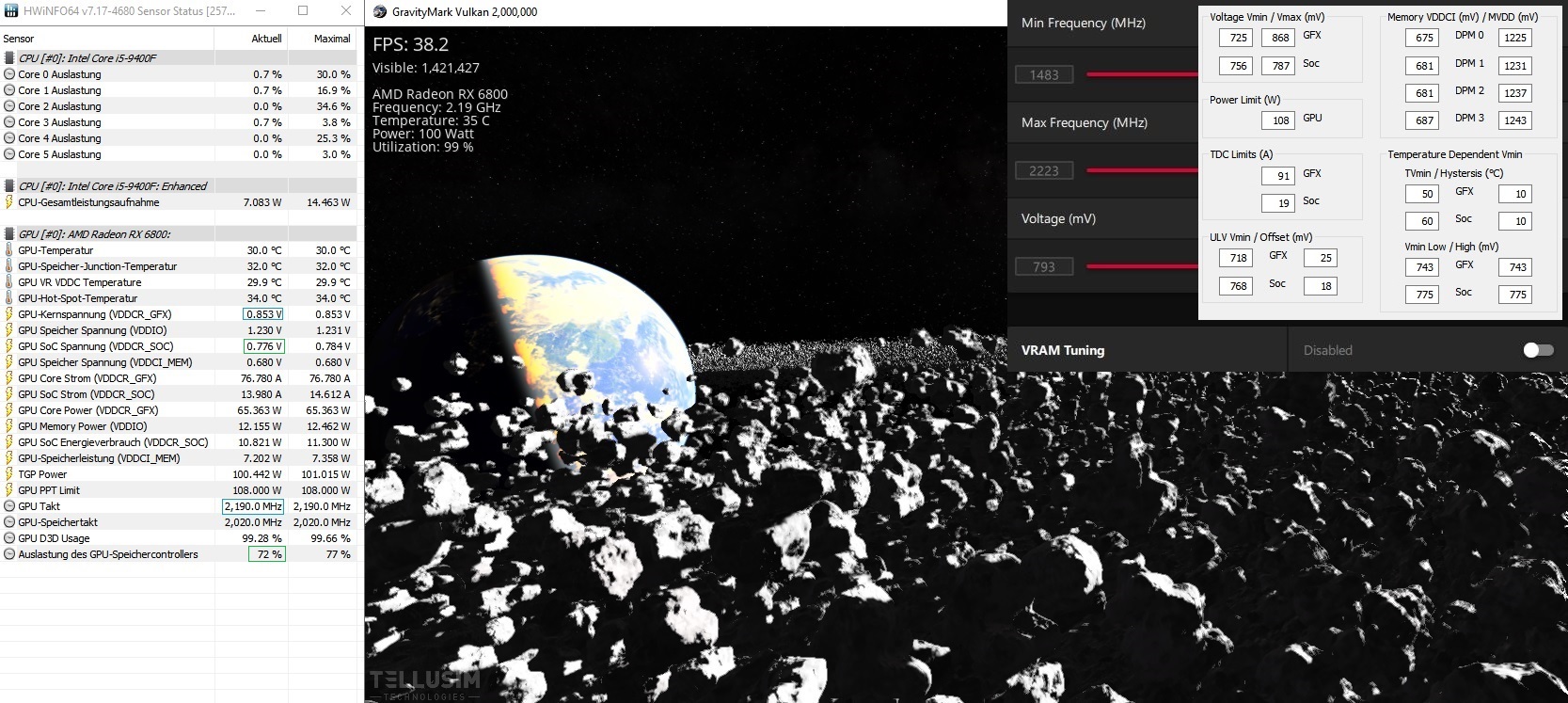
Task: Click the Soc Vmin field showing 756
Action: click(1236, 66)
